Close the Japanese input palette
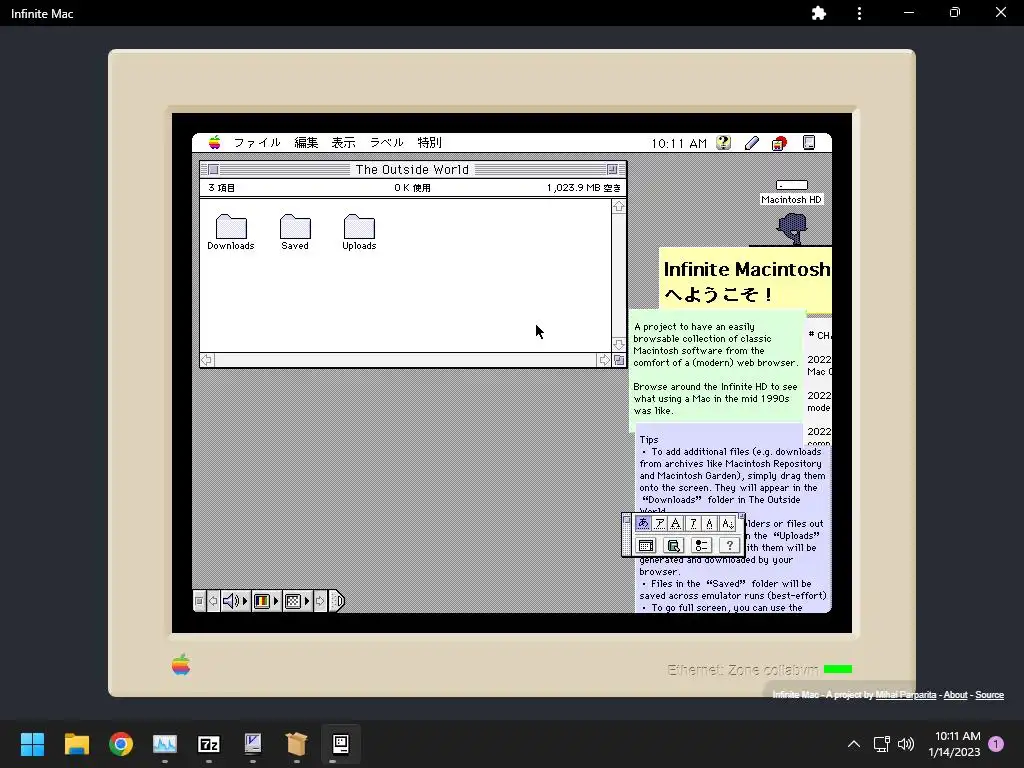 tap(627, 520)
